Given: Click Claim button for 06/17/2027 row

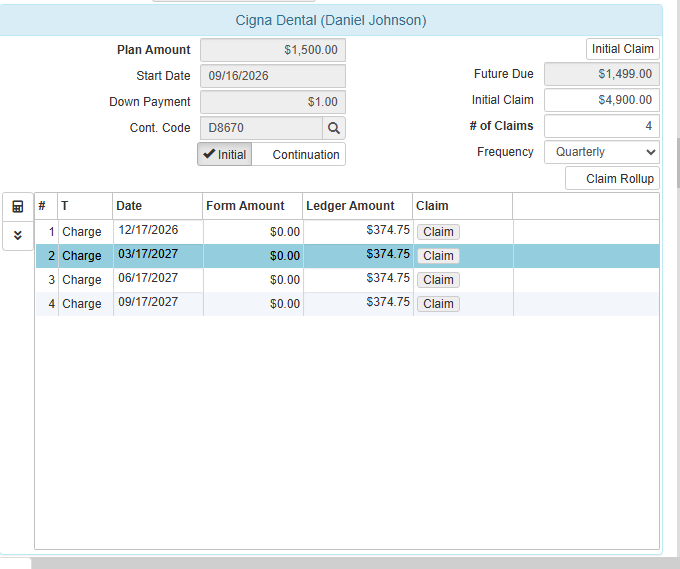Looking at the screenshot, I should point(438,280).
